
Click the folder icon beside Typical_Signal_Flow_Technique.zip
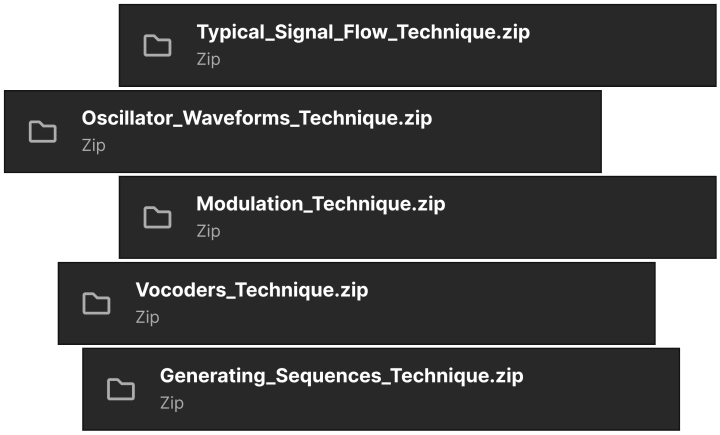tap(158, 45)
